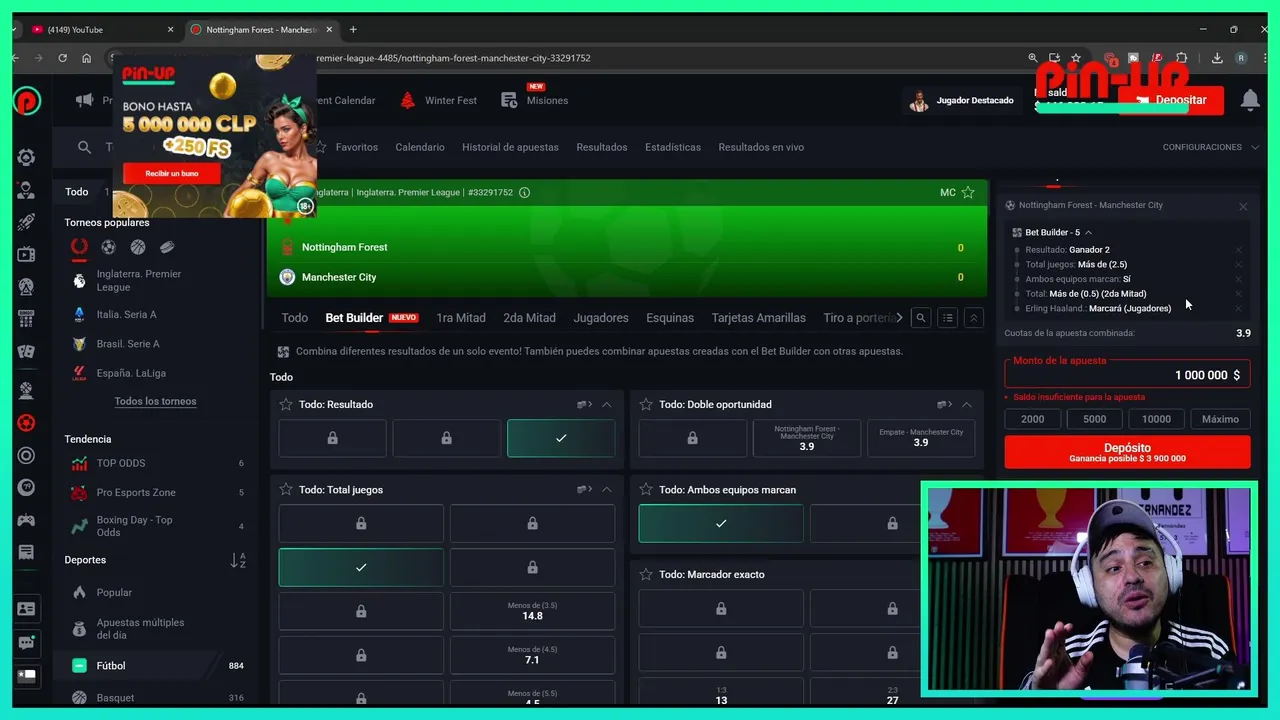Switch to the 2da Mitad tab
This screenshot has height=720, width=1280.
[529, 318]
